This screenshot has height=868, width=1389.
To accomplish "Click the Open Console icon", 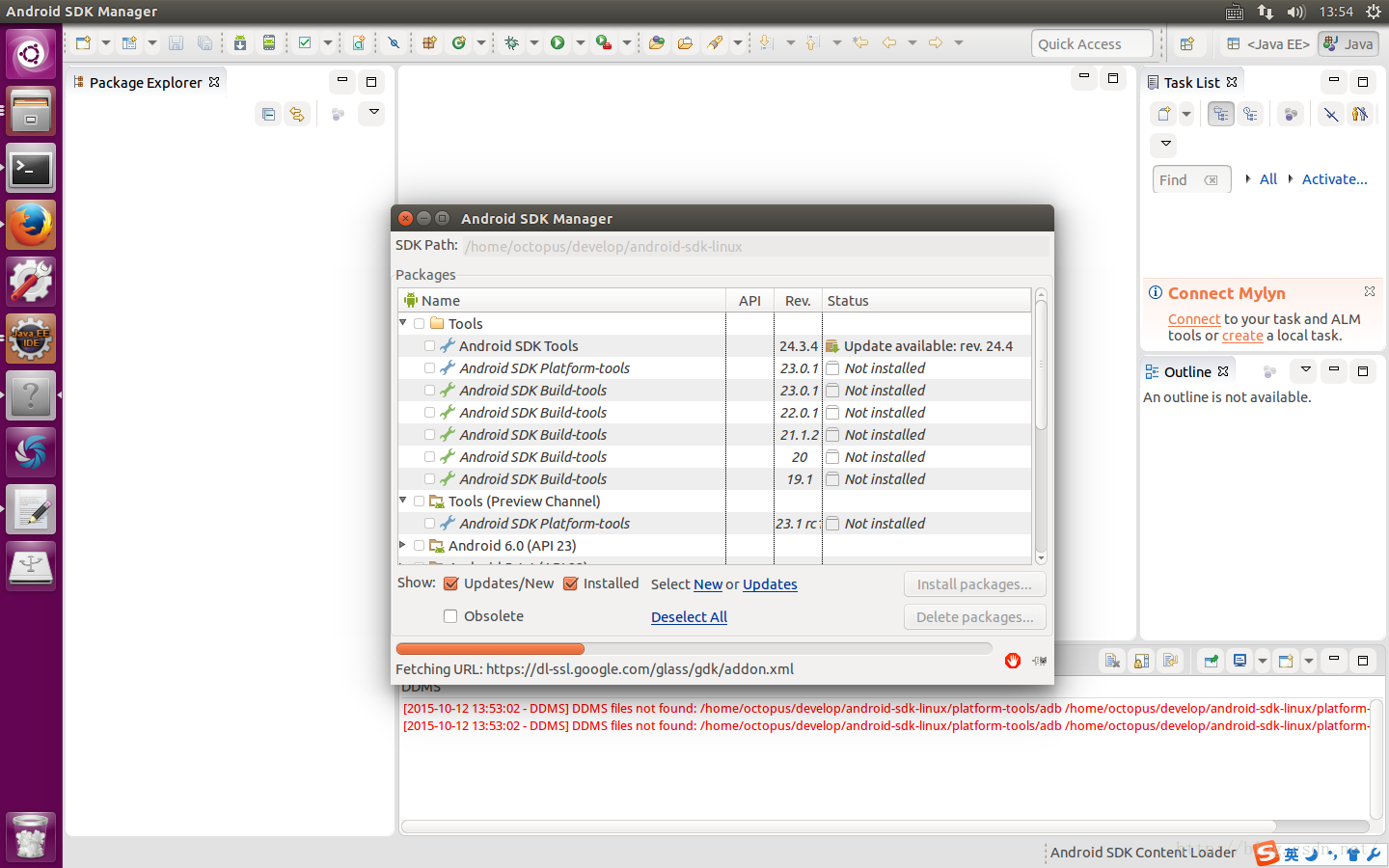I will 1285,661.
